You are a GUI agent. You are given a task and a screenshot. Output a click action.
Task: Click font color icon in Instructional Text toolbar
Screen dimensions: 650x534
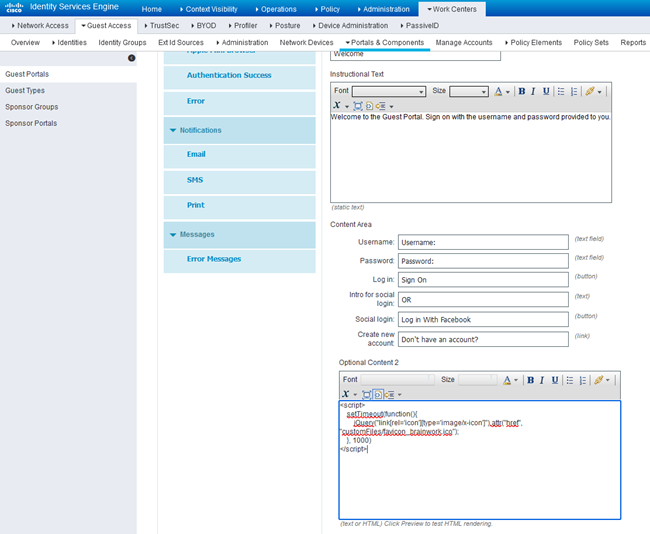[x=498, y=91]
